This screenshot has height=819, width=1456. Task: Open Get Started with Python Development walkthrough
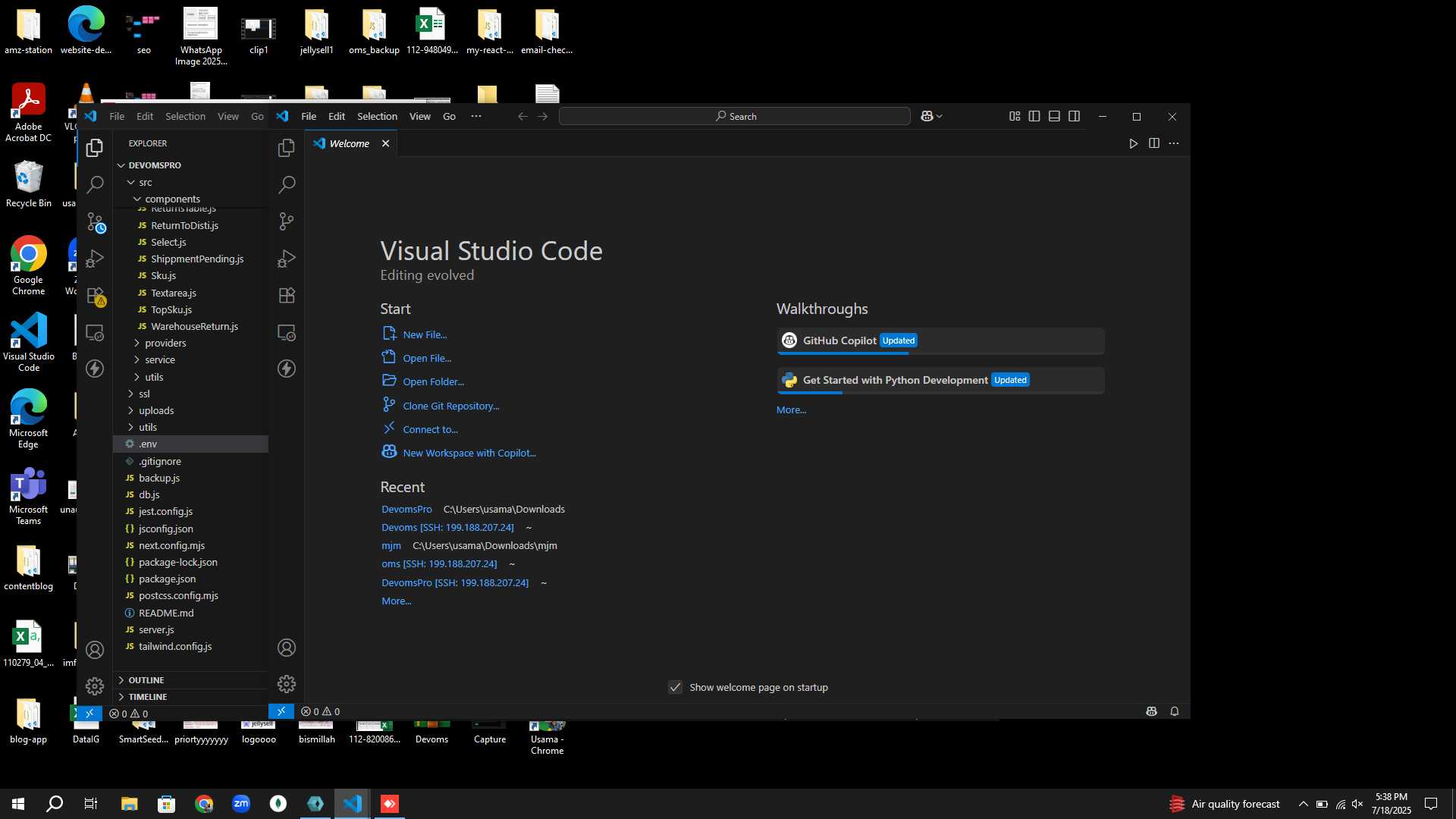[940, 380]
